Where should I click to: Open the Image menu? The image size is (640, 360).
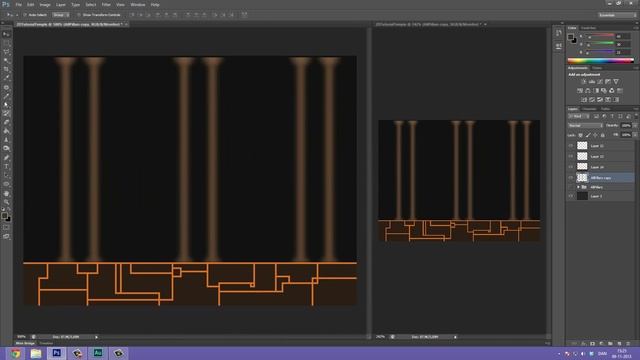[x=45, y=4]
